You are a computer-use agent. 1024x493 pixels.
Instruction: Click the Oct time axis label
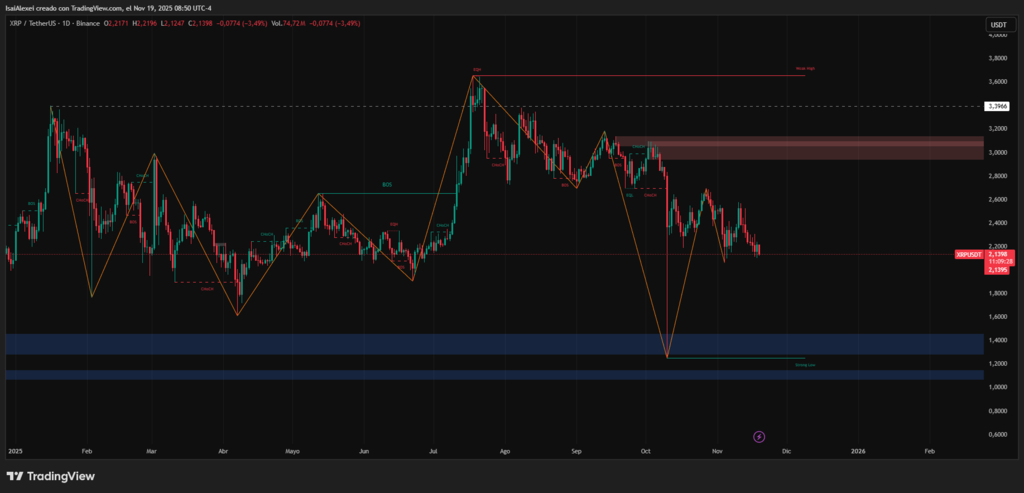[646, 451]
